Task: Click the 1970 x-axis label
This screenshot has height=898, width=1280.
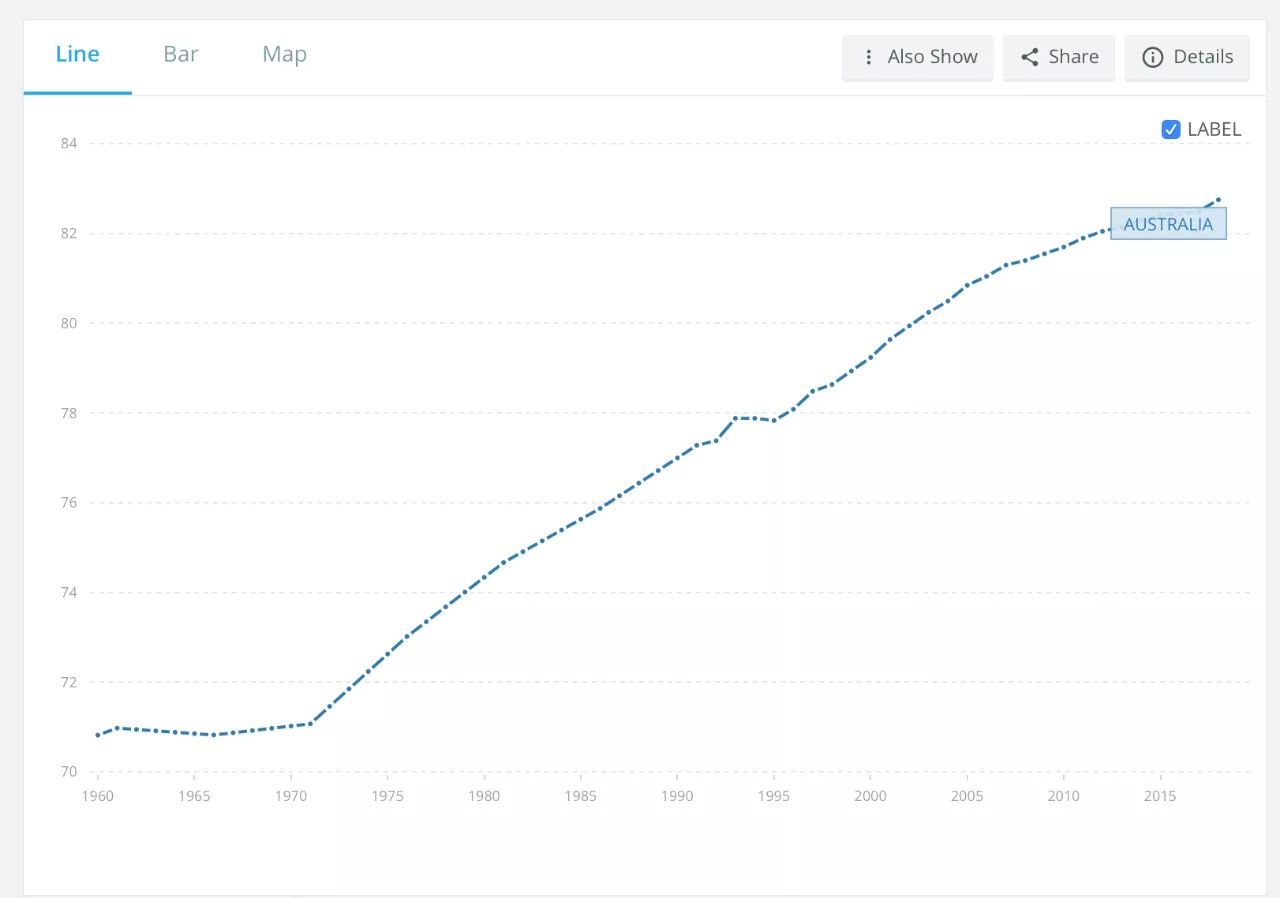Action: [x=290, y=796]
